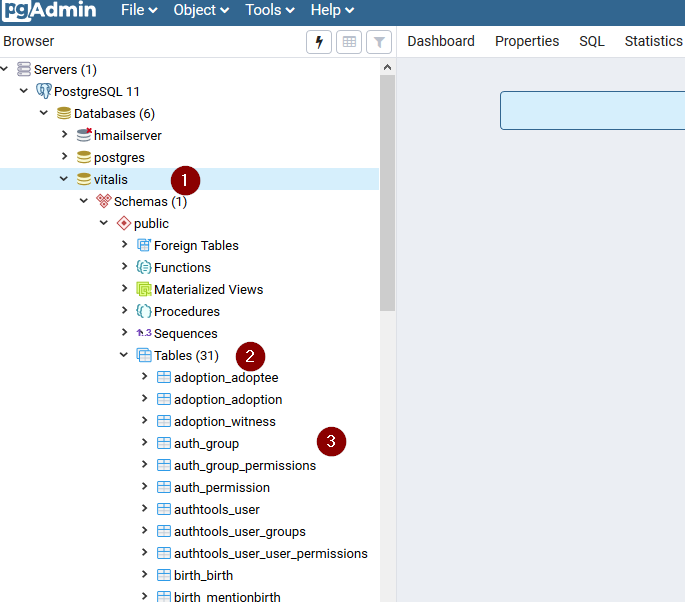This screenshot has height=602, width=685.
Task: Select the authtools_user table
Action: point(216,509)
